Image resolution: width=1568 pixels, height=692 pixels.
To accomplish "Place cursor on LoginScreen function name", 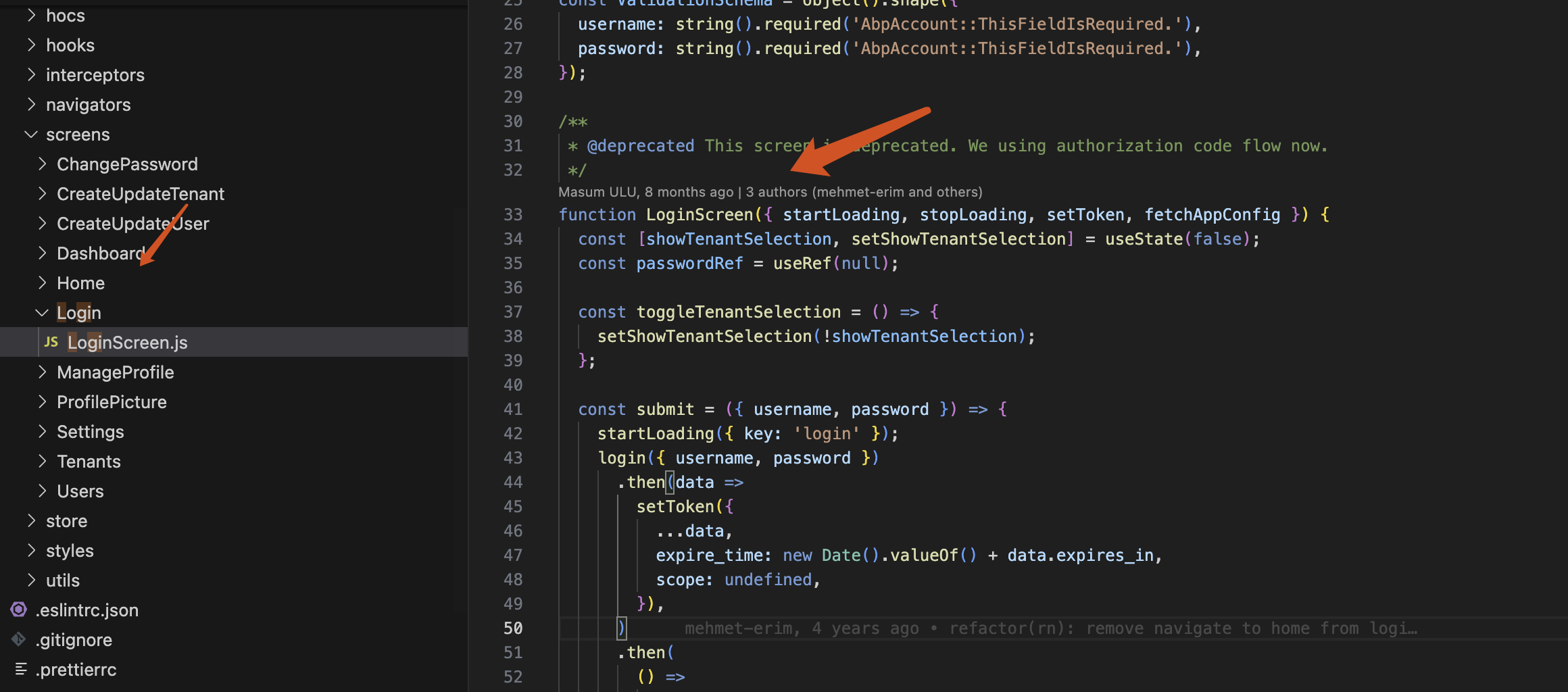I will coord(699,215).
